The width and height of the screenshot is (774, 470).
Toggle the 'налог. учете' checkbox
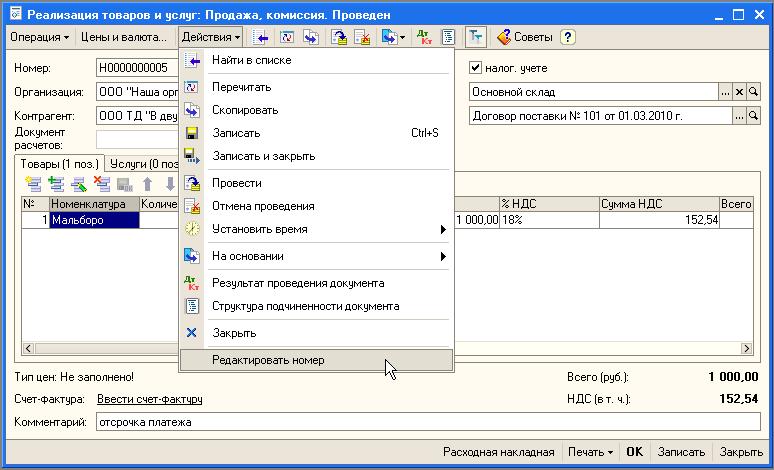pos(475,68)
